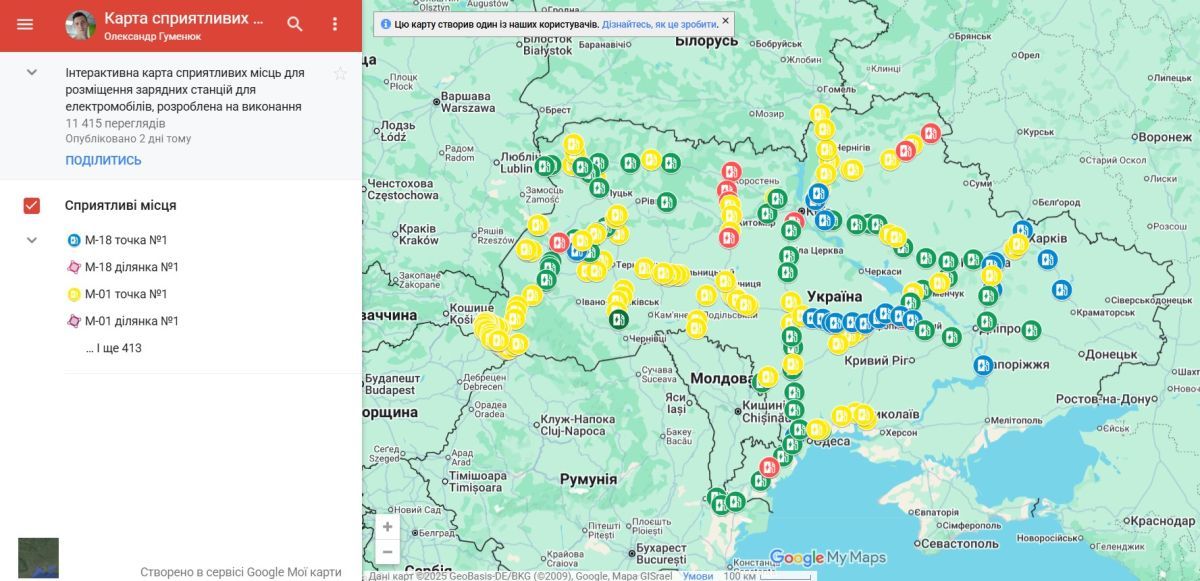Open the 'Умови' terms link

(x=697, y=576)
